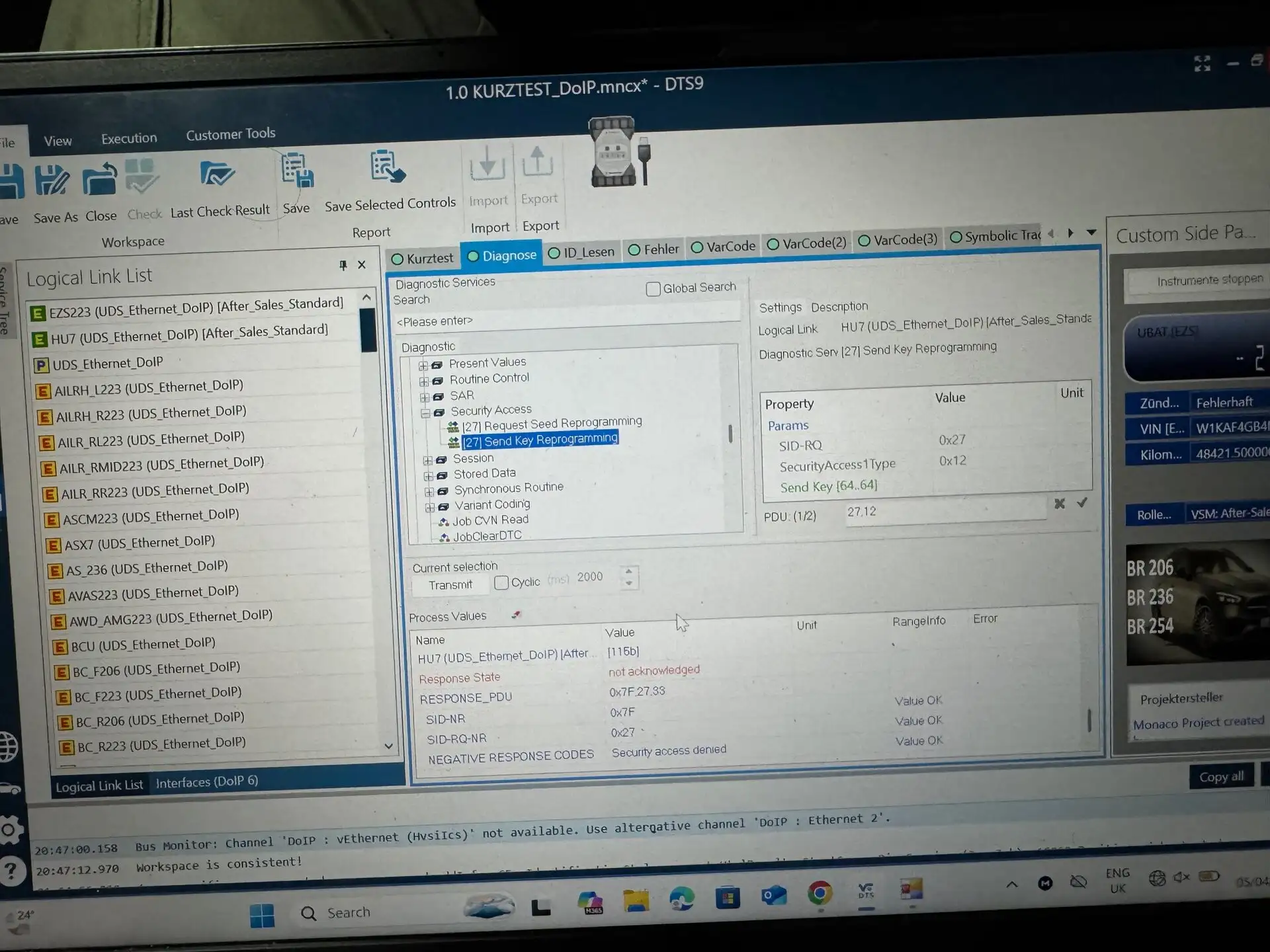The width and height of the screenshot is (1270, 952).
Task: Open the Windows Start menu
Action: click(x=263, y=916)
